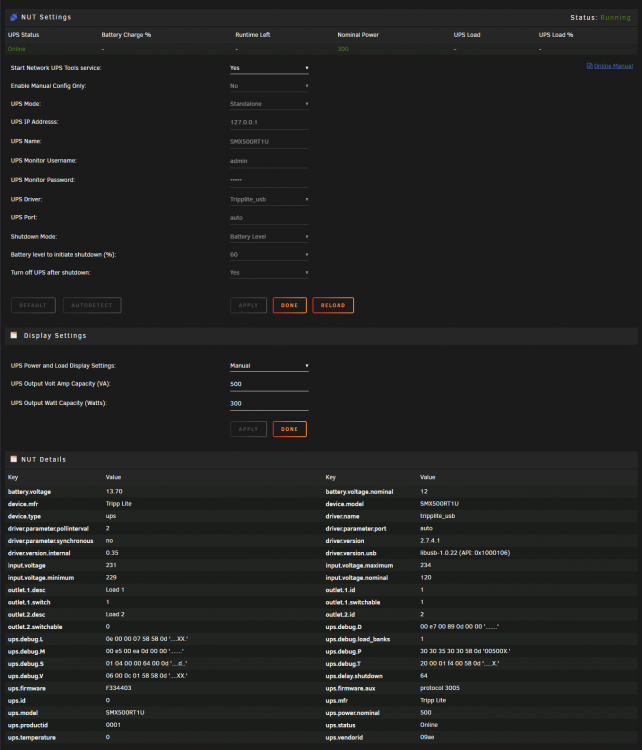Click UPS Output Volt Amp Capacity field
Image resolution: width=642 pixels, height=750 pixels.
(269, 384)
